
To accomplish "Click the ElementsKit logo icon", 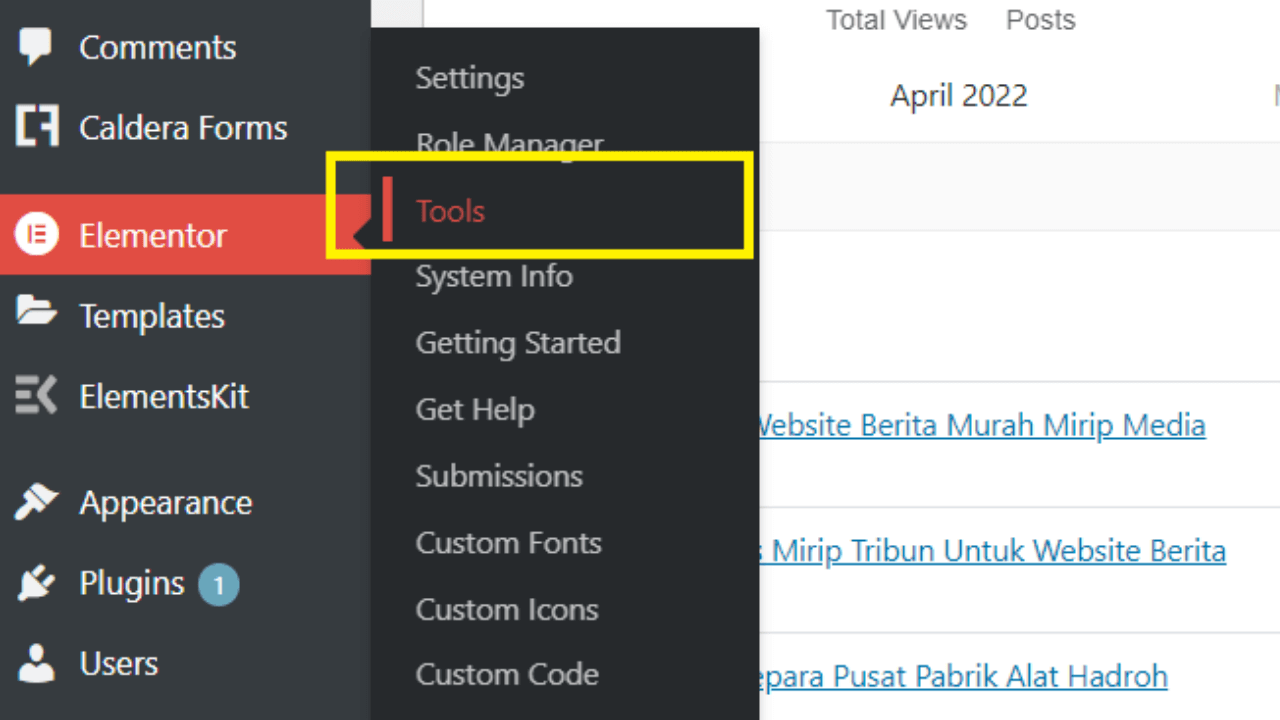I will click(x=37, y=396).
